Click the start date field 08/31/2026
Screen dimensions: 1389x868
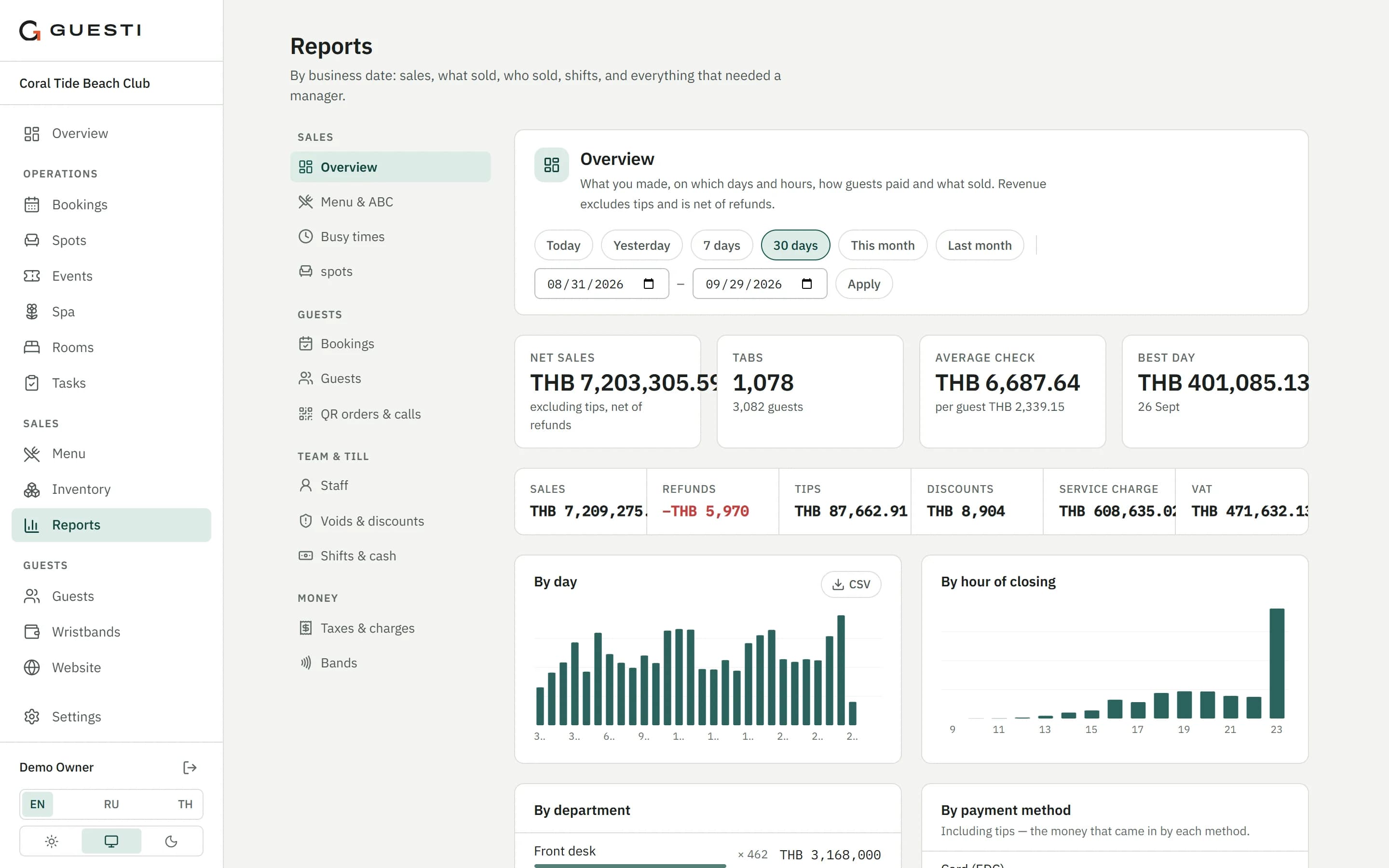(x=601, y=284)
